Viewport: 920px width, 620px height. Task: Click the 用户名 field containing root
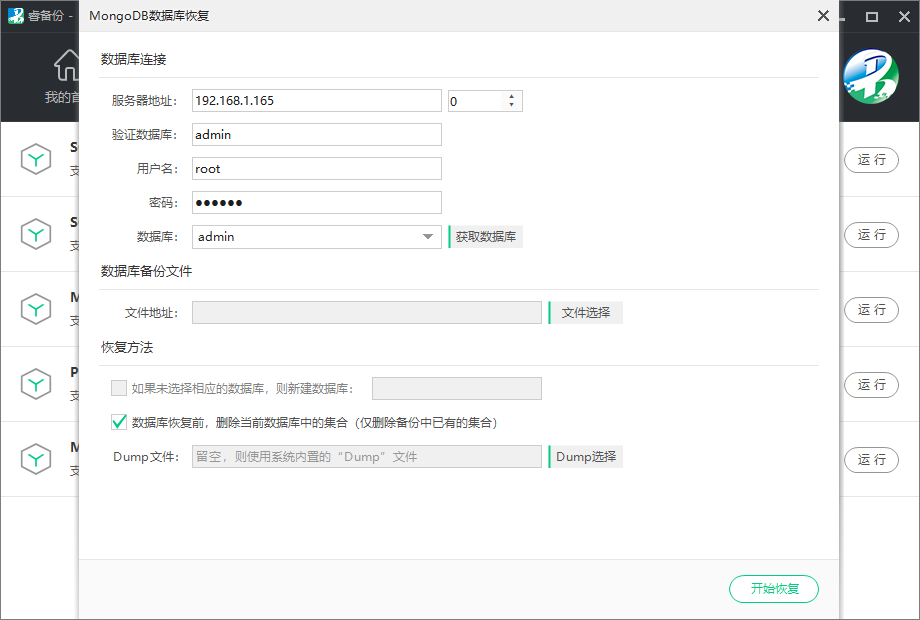tap(317, 168)
